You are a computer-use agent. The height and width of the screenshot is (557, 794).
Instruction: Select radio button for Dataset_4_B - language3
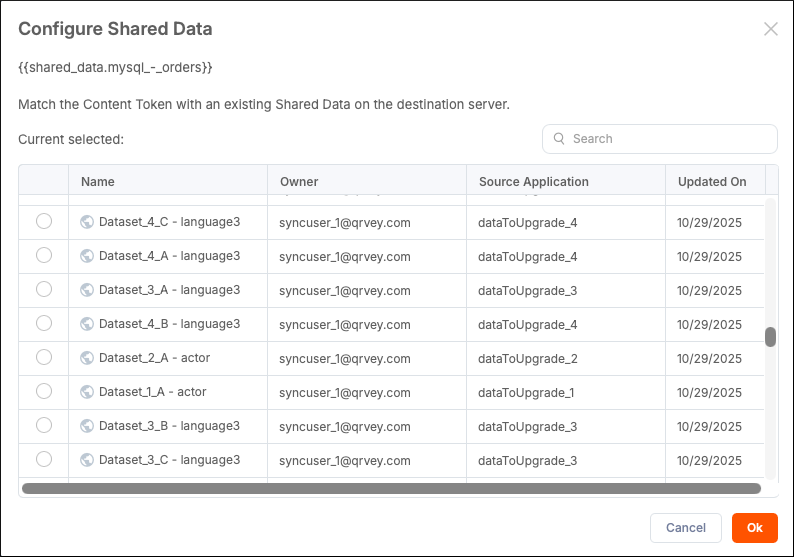[44, 323]
